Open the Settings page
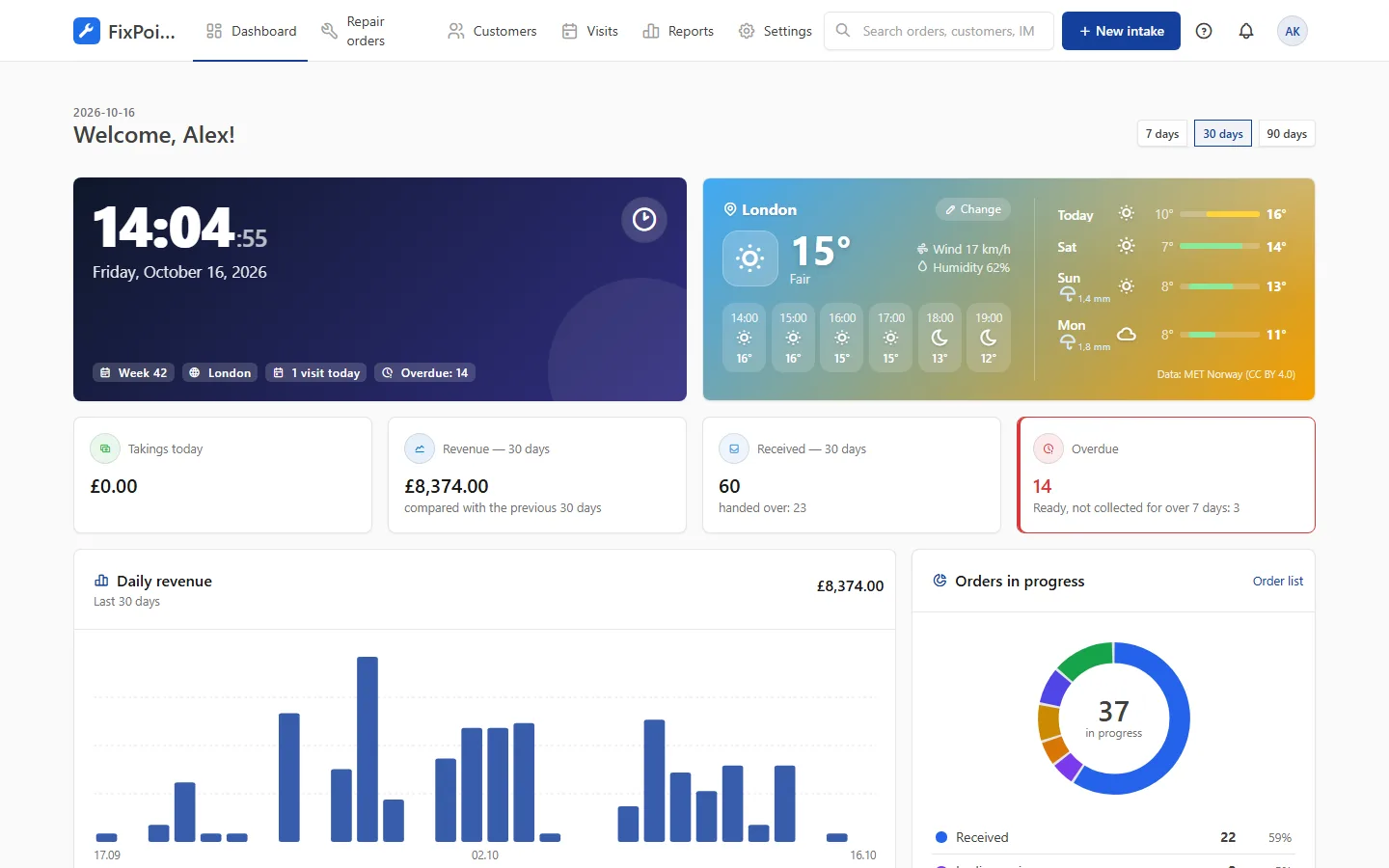The height and width of the screenshot is (868, 1389). pyautogui.click(x=776, y=31)
